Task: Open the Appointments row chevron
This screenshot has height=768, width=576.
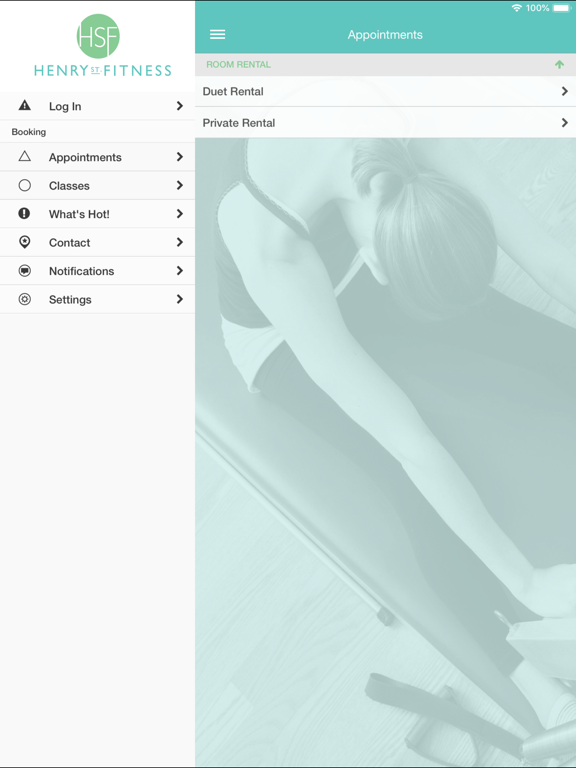Action: [x=180, y=157]
